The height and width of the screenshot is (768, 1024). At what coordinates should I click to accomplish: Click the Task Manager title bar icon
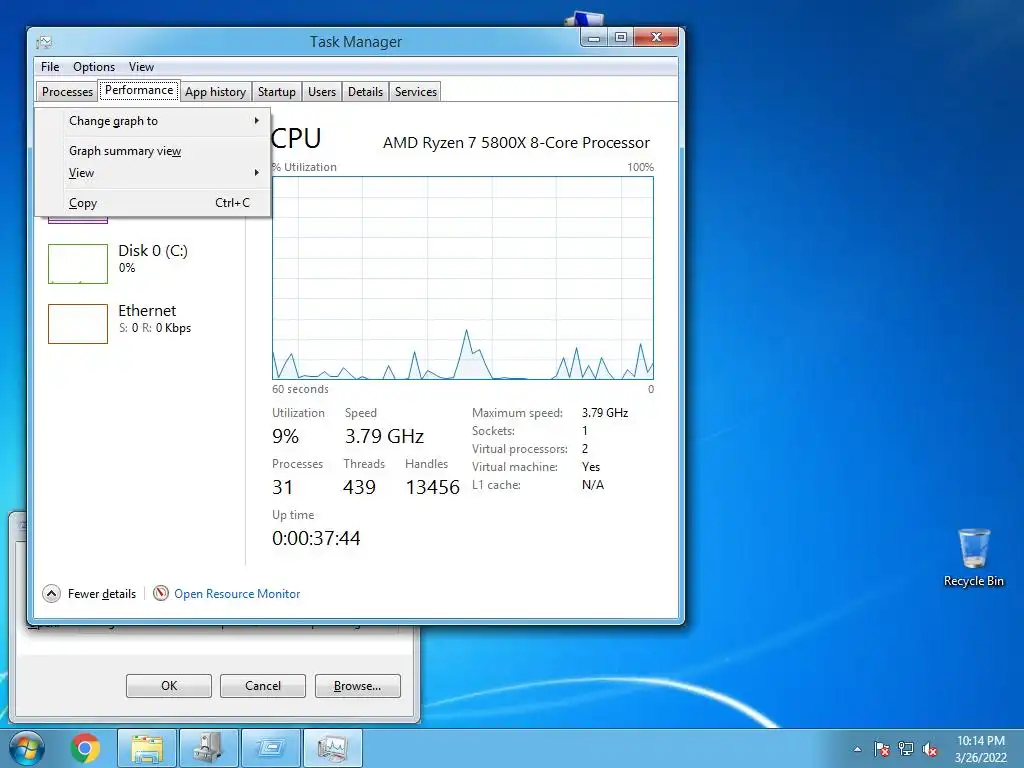(44, 42)
